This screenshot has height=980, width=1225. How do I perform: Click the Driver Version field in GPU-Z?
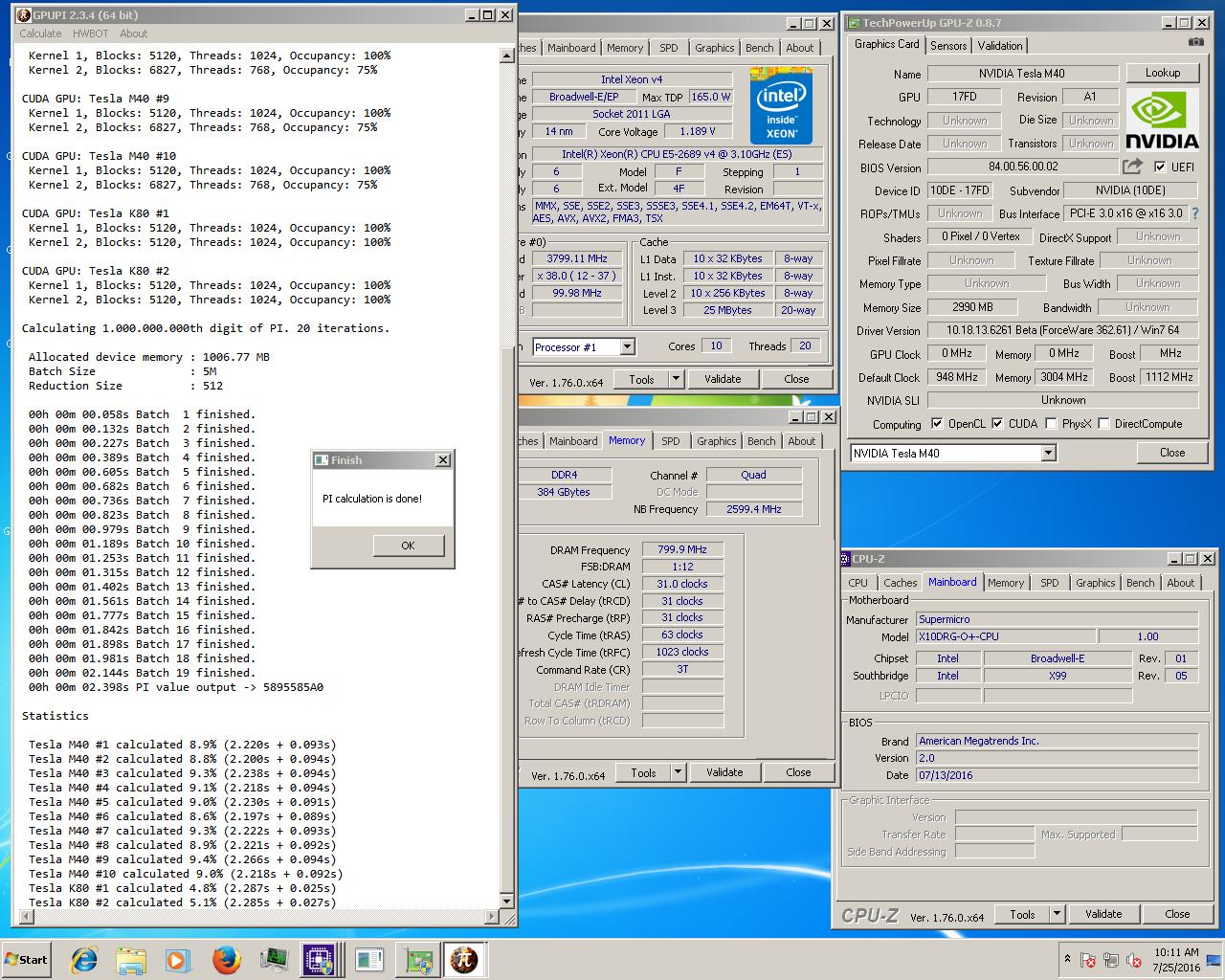click(x=1062, y=330)
